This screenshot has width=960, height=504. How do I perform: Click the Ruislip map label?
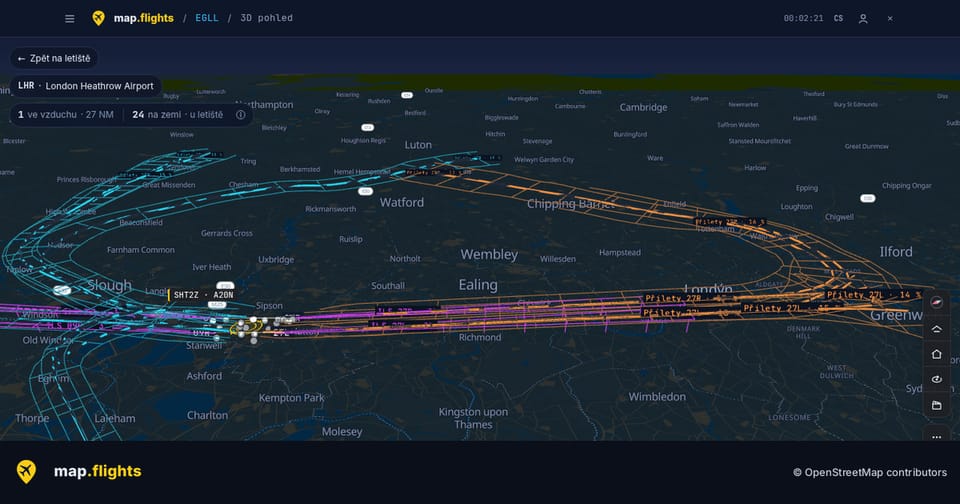(x=351, y=239)
